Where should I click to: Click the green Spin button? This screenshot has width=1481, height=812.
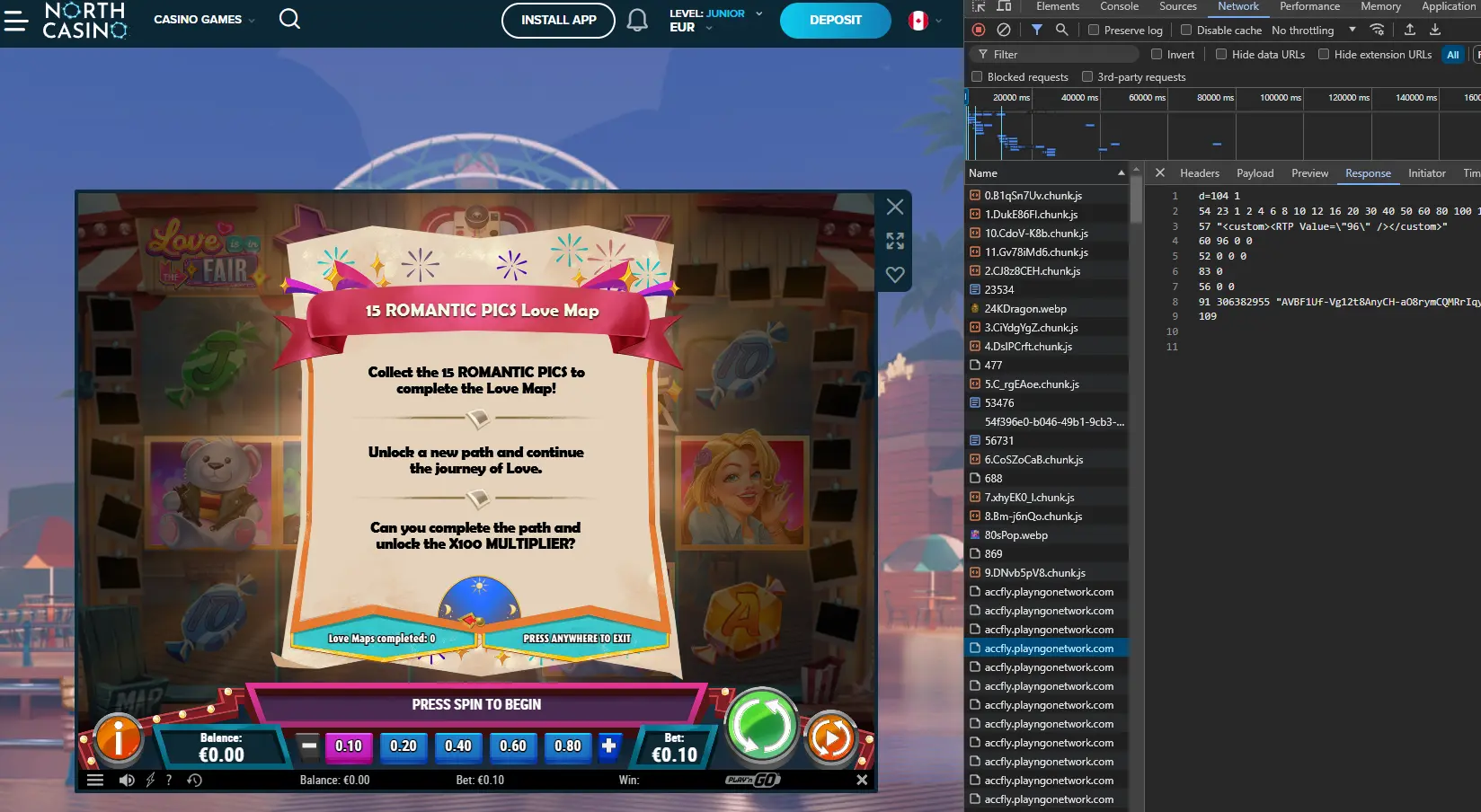(x=761, y=726)
